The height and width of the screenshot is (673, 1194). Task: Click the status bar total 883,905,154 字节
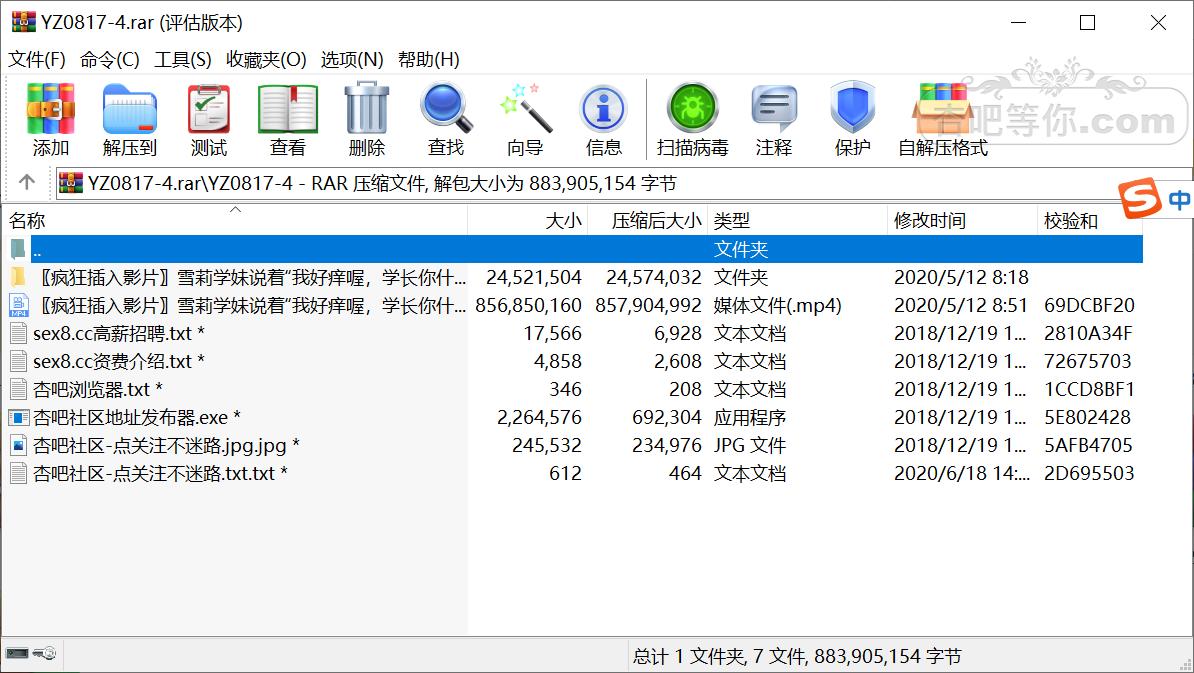point(888,655)
